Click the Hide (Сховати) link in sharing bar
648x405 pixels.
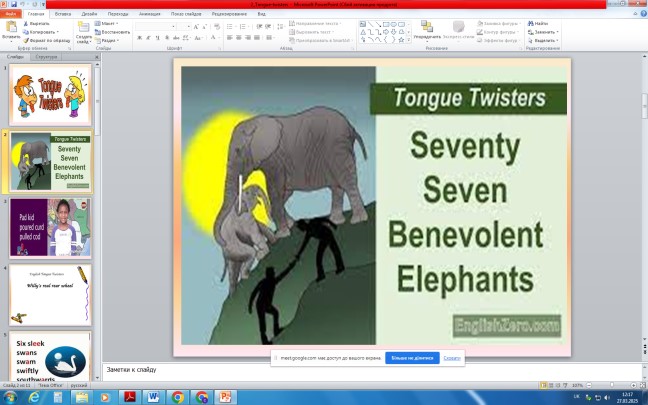(452, 357)
